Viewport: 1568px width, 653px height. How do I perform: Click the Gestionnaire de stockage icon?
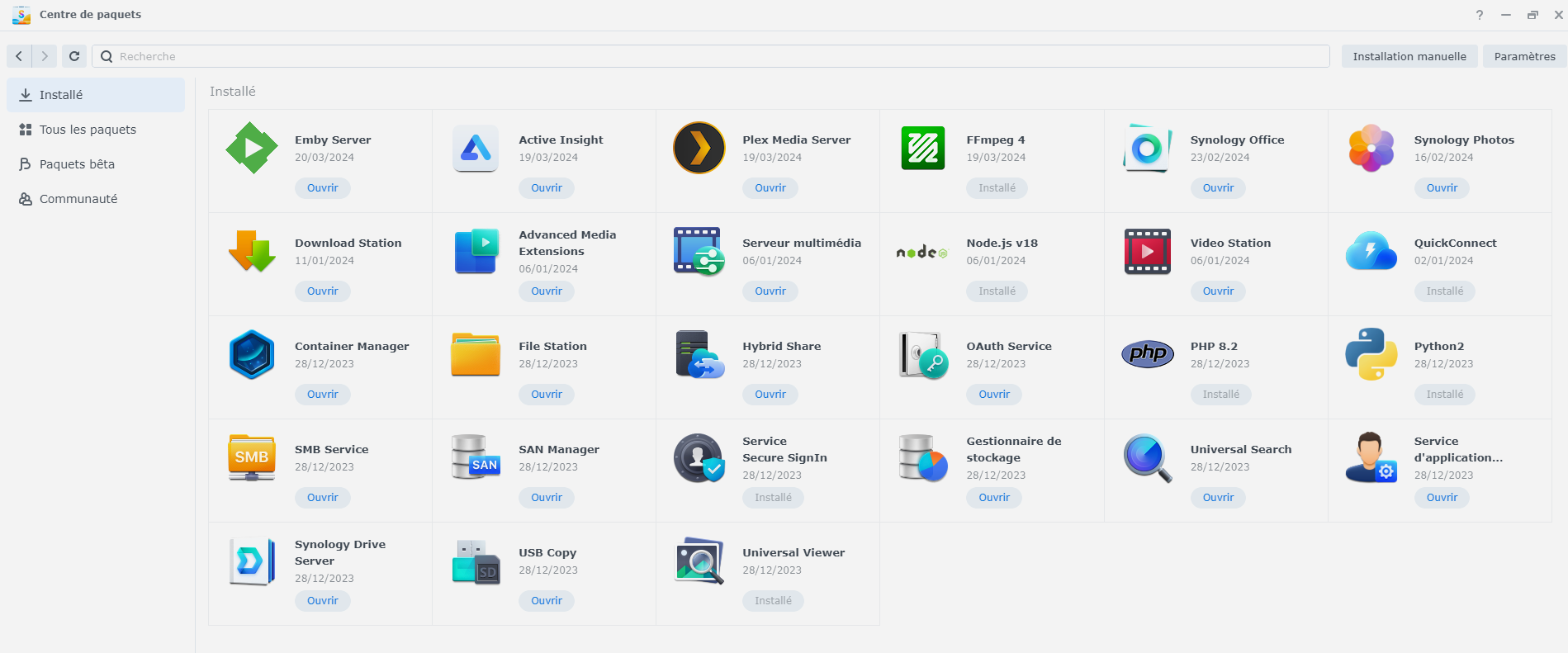coord(923,457)
